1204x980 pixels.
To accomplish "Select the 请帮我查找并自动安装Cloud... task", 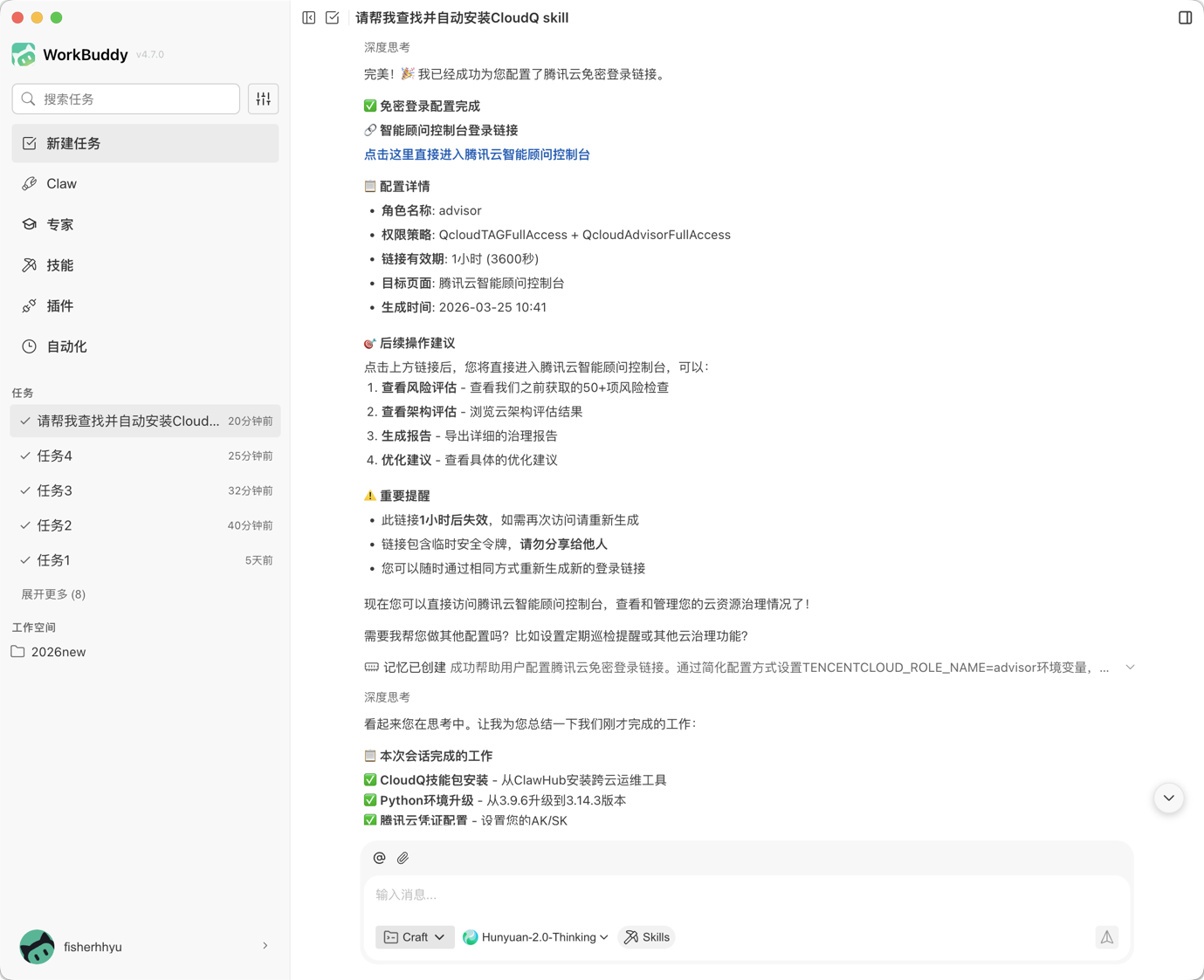I will click(x=145, y=421).
